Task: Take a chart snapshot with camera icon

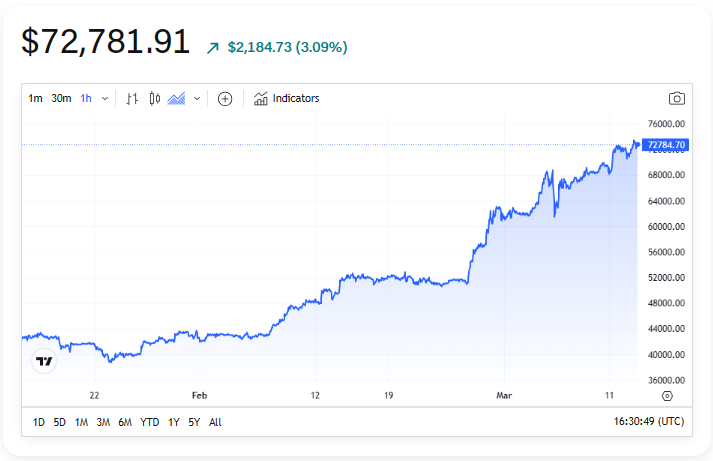Action: [x=677, y=98]
